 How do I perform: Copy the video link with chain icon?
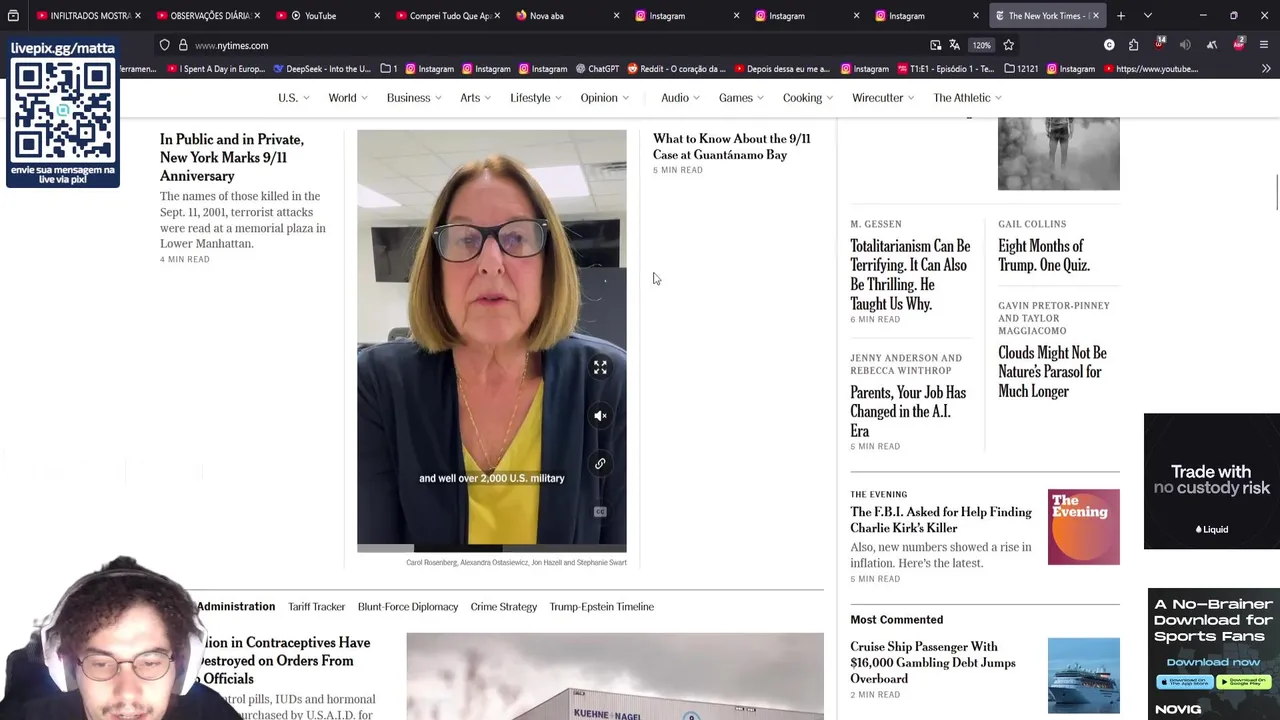600,464
